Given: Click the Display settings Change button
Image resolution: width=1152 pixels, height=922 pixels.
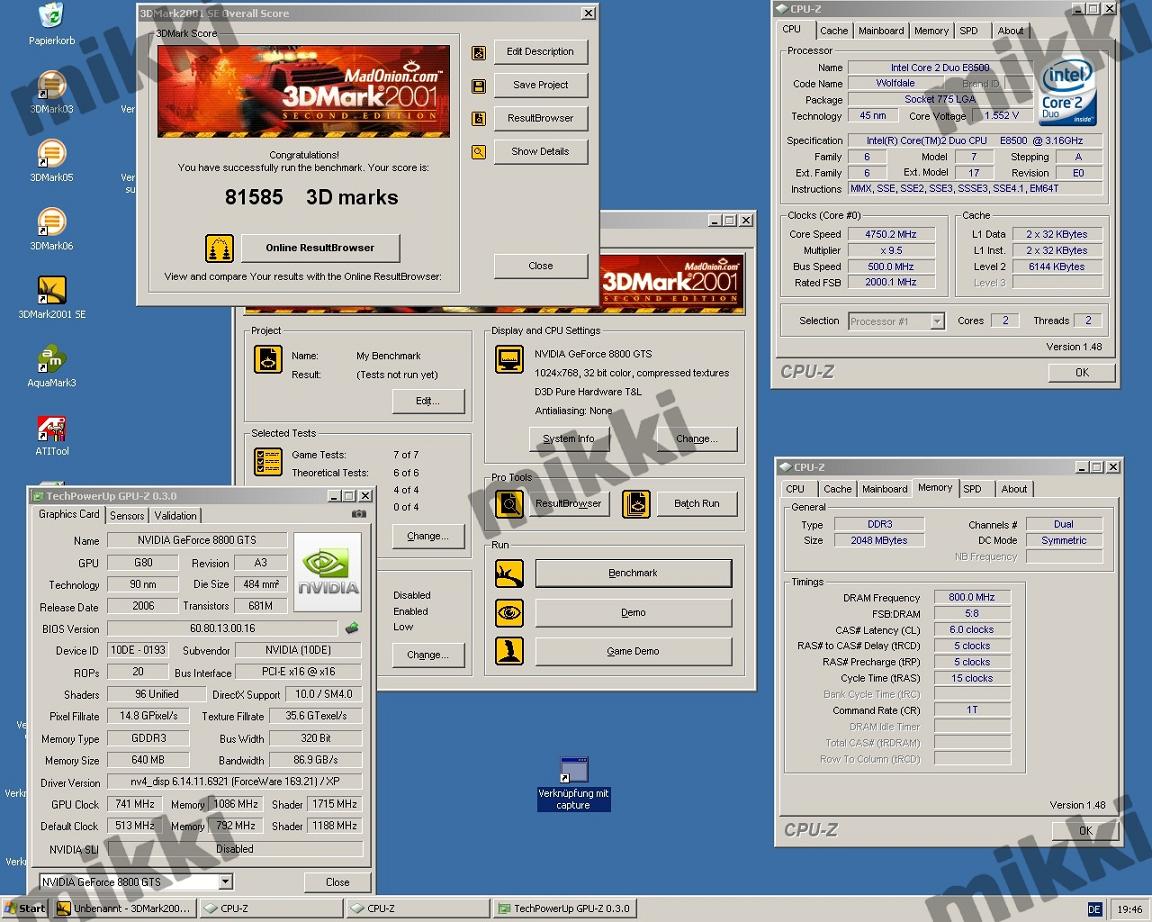Looking at the screenshot, I should point(697,439).
